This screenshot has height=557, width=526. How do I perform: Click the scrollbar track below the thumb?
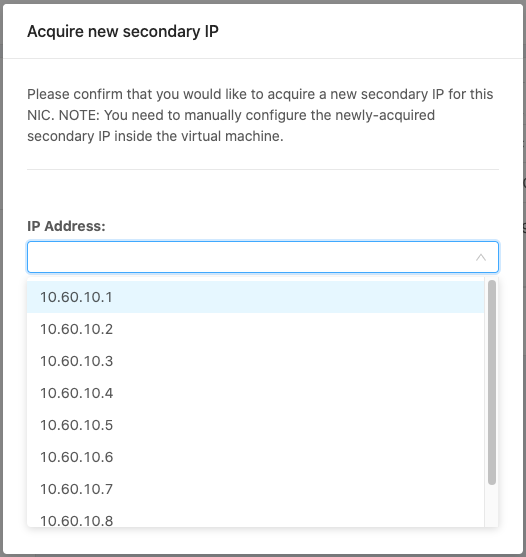click(x=492, y=506)
